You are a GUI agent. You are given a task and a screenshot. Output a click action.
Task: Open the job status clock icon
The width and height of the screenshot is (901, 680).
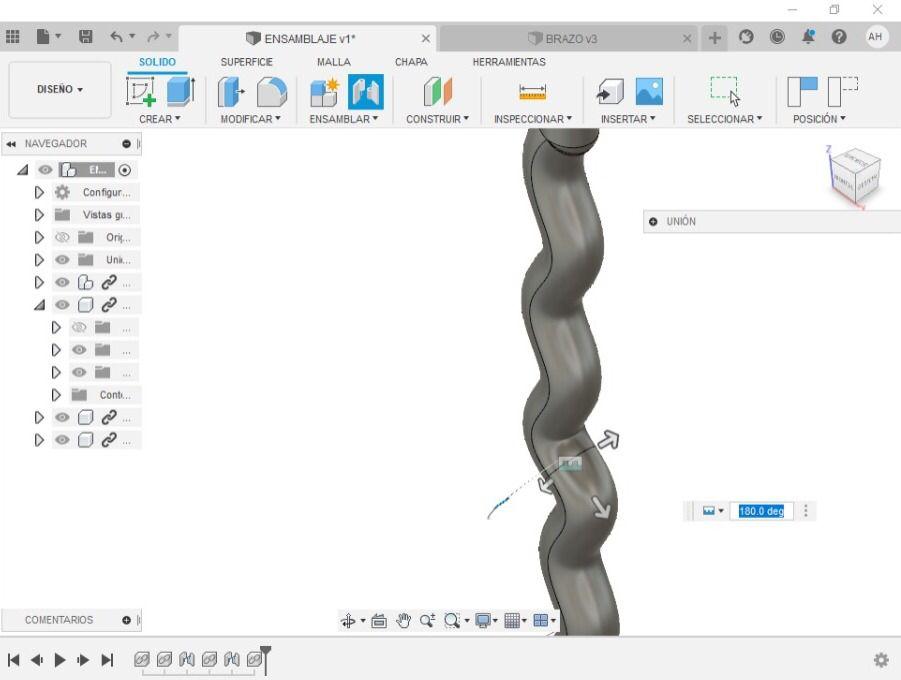(x=777, y=37)
